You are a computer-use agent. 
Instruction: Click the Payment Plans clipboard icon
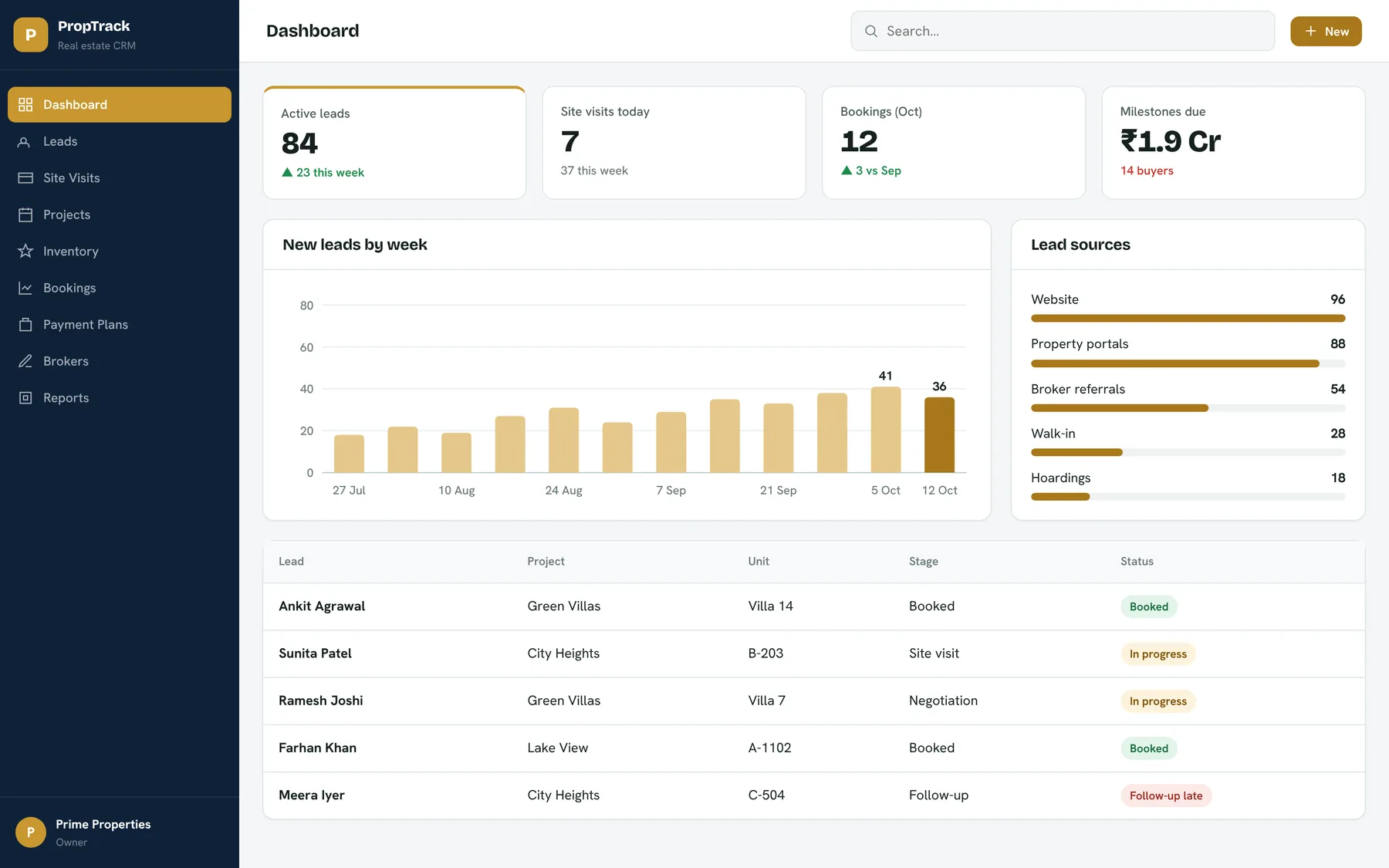[25, 324]
